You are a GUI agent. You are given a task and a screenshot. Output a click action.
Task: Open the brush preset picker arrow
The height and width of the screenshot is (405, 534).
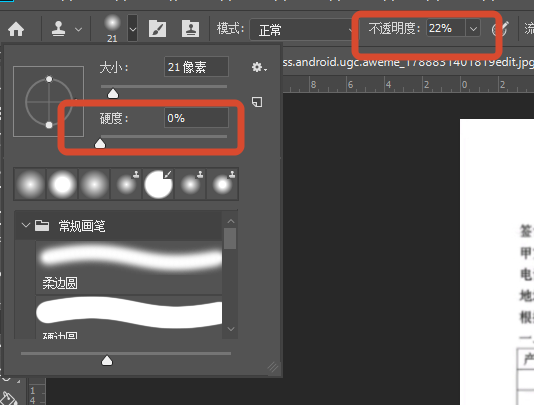(x=133, y=29)
